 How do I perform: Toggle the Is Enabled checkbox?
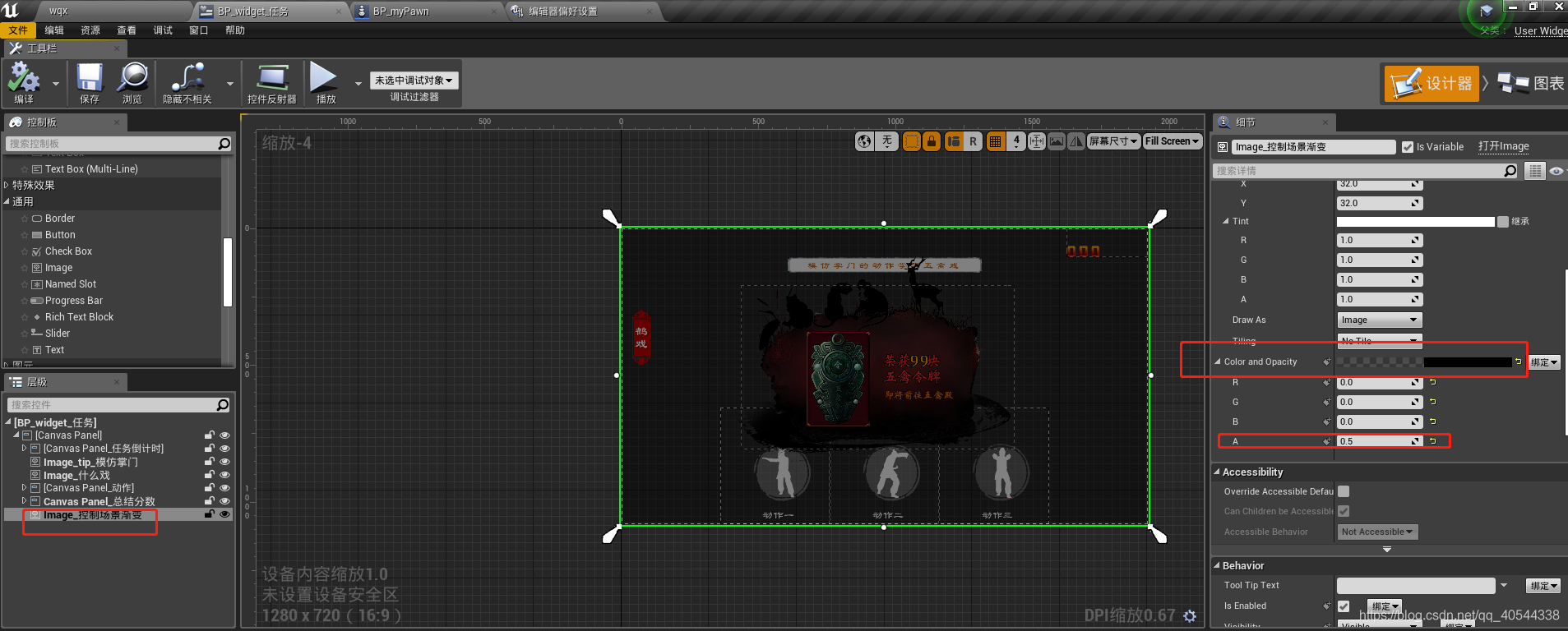(1344, 606)
